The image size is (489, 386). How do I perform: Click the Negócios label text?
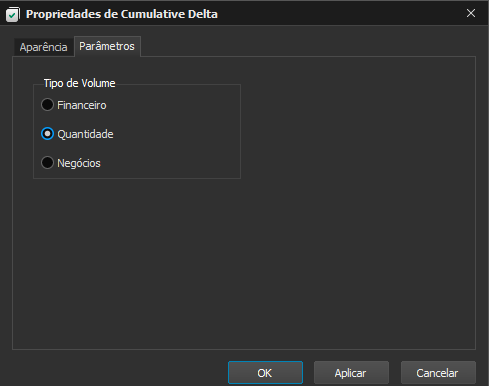pos(79,163)
